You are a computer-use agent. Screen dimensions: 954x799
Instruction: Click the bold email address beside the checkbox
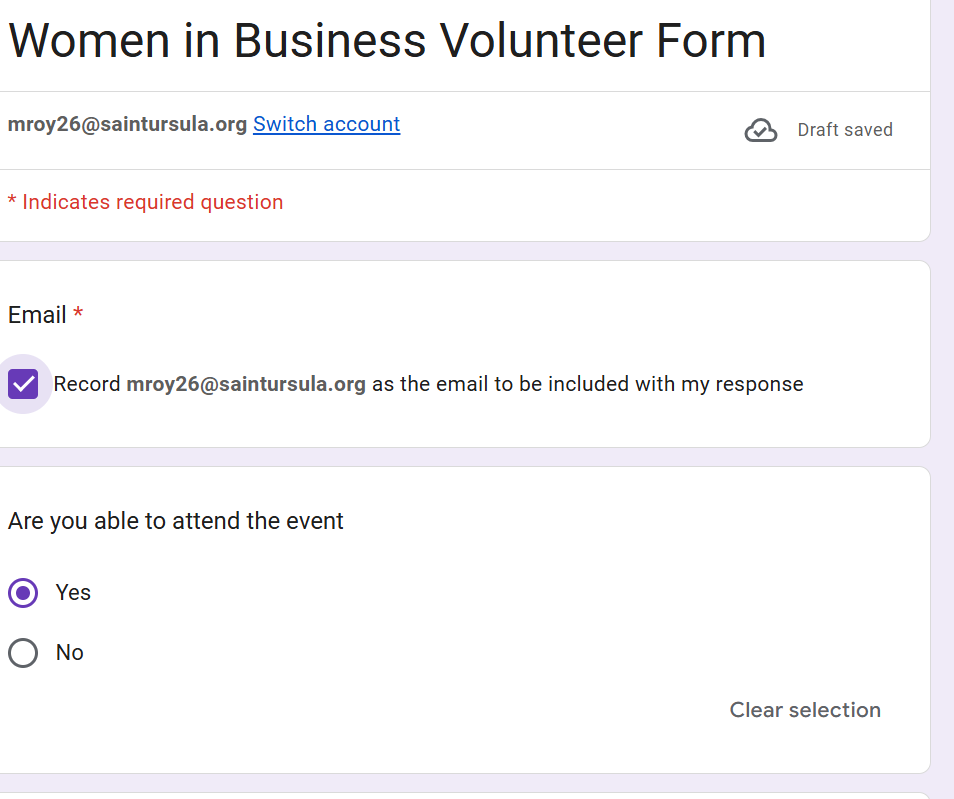click(x=246, y=384)
